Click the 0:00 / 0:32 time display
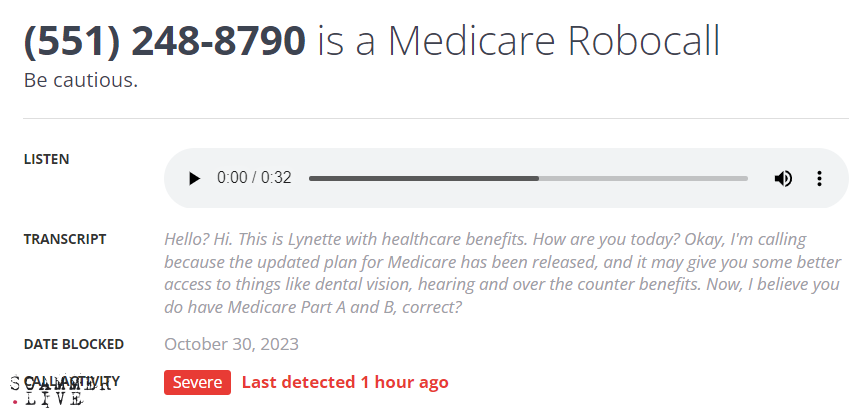Screen dimensions: 865x418 point(254,178)
